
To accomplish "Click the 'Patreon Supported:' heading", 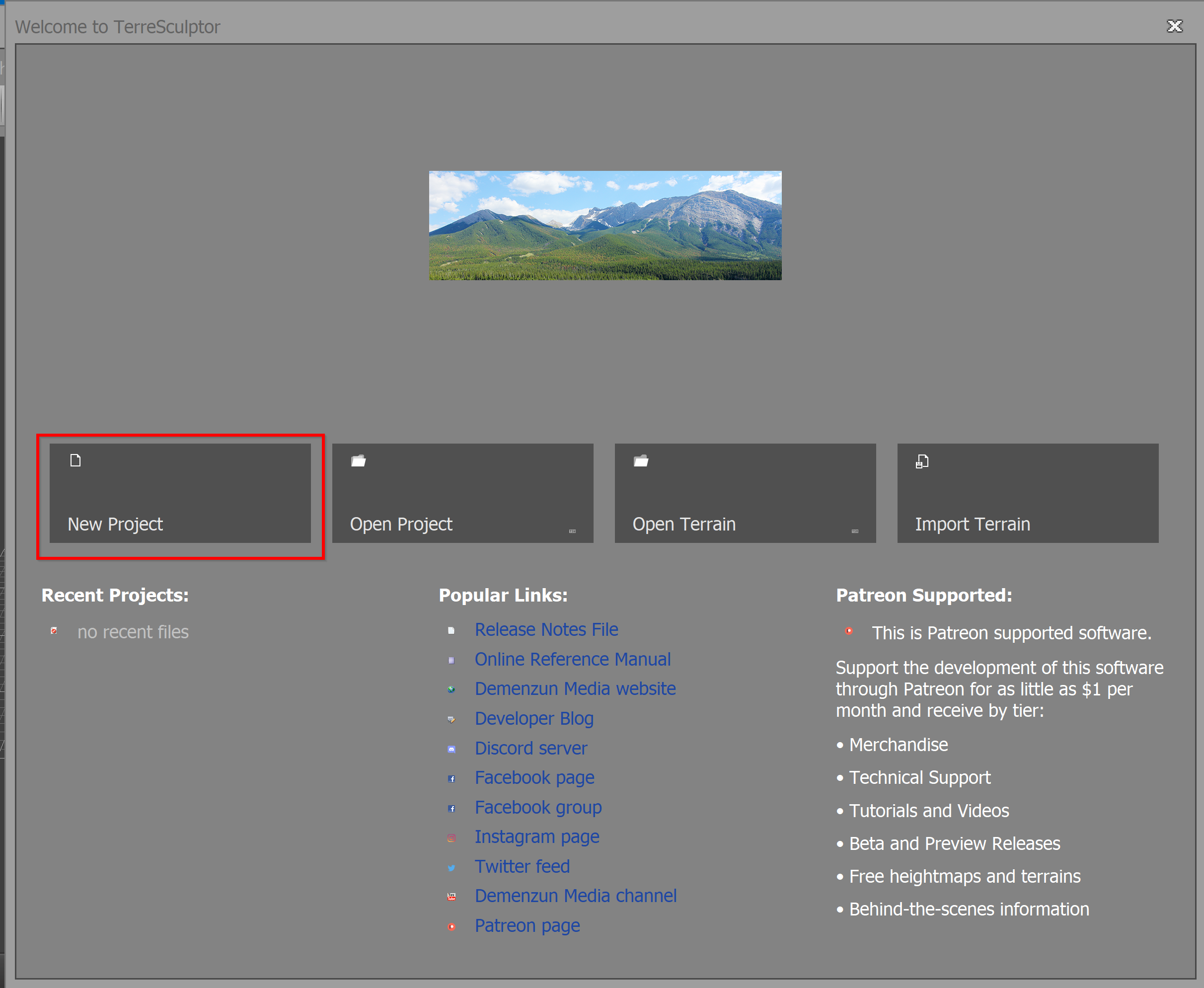I will 923,595.
